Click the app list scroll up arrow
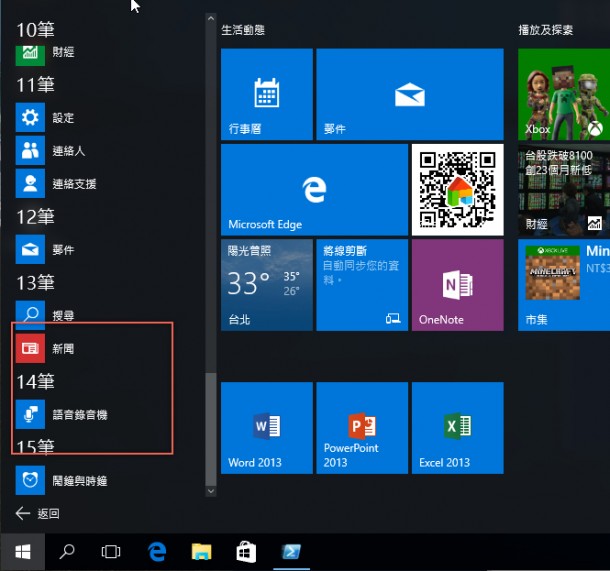 pyautogui.click(x=211, y=18)
